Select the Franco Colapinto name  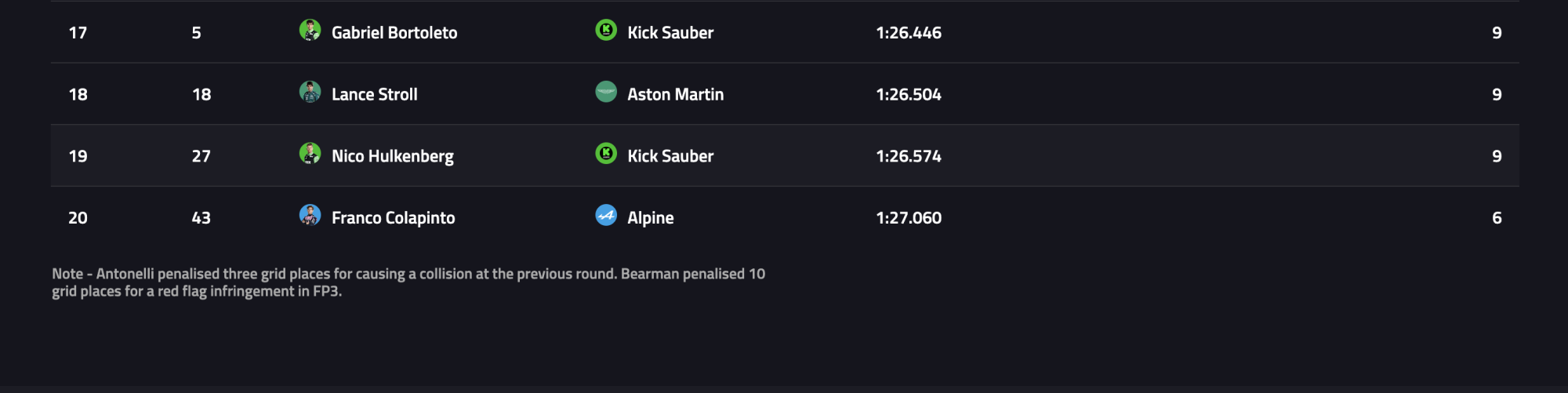[x=393, y=218]
